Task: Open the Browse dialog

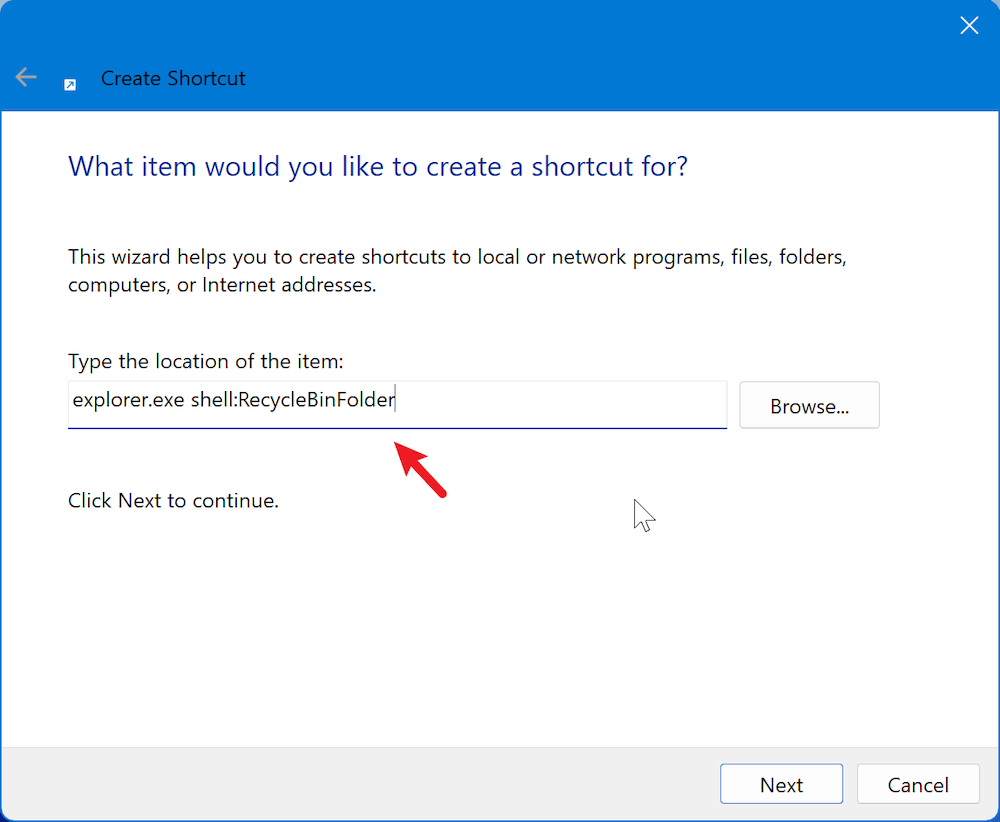Action: pyautogui.click(x=809, y=405)
